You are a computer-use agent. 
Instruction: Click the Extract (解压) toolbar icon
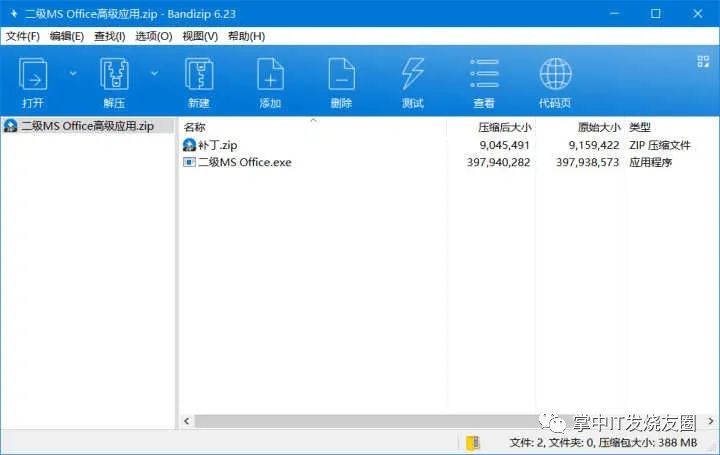(x=114, y=74)
